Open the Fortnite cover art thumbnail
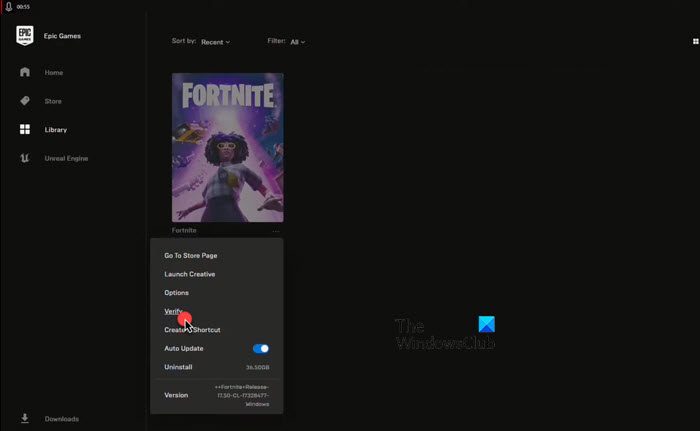This screenshot has width=700, height=431. coord(228,147)
